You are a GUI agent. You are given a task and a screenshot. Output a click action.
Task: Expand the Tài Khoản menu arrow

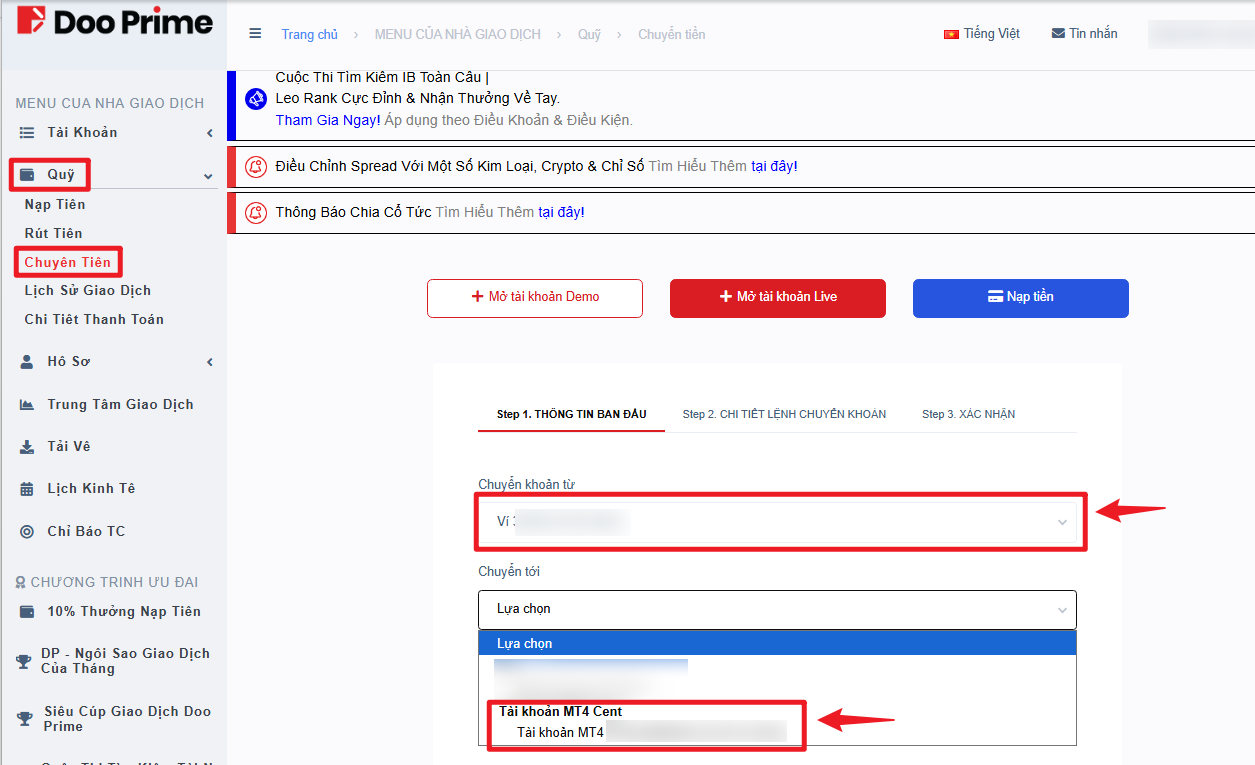click(210, 133)
